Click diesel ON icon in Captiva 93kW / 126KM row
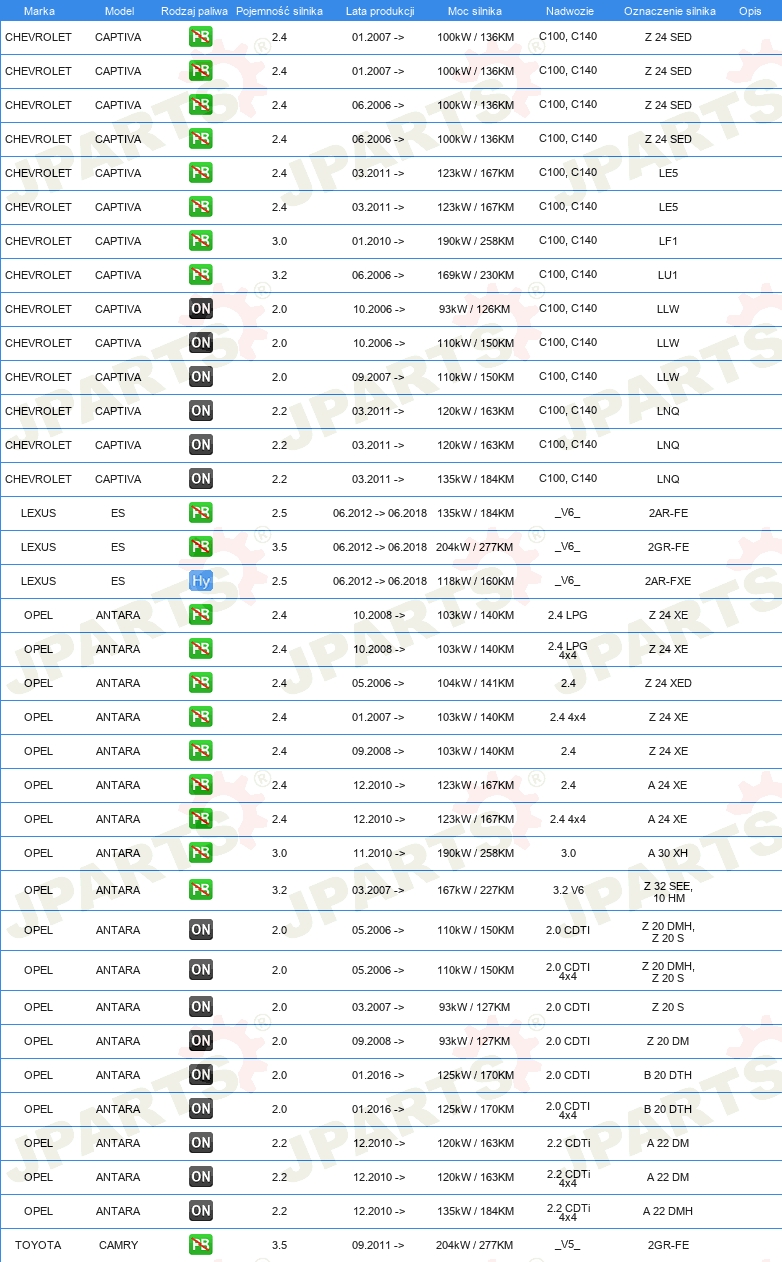This screenshot has width=782, height=1262. click(x=201, y=309)
